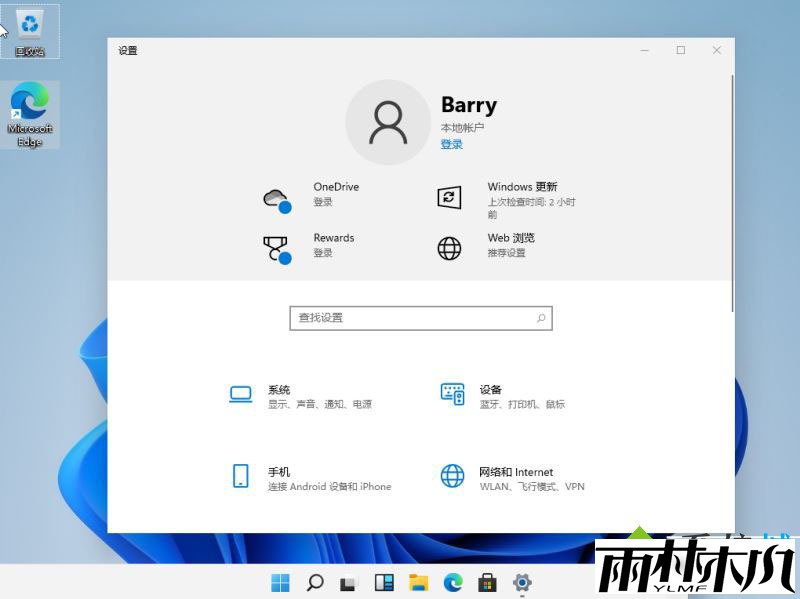Screen dimensions: 800x599
Task: Open Microsoft Store from the taskbar
Action: [487, 582]
